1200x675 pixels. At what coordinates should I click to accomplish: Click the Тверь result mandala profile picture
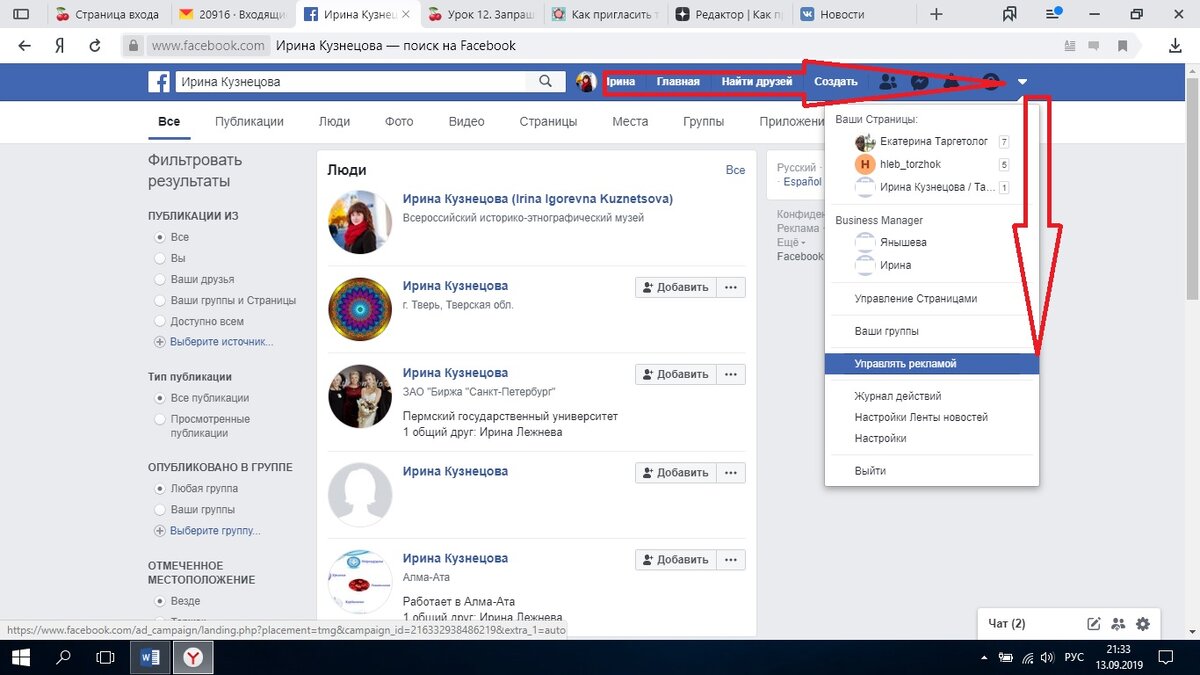tap(360, 309)
